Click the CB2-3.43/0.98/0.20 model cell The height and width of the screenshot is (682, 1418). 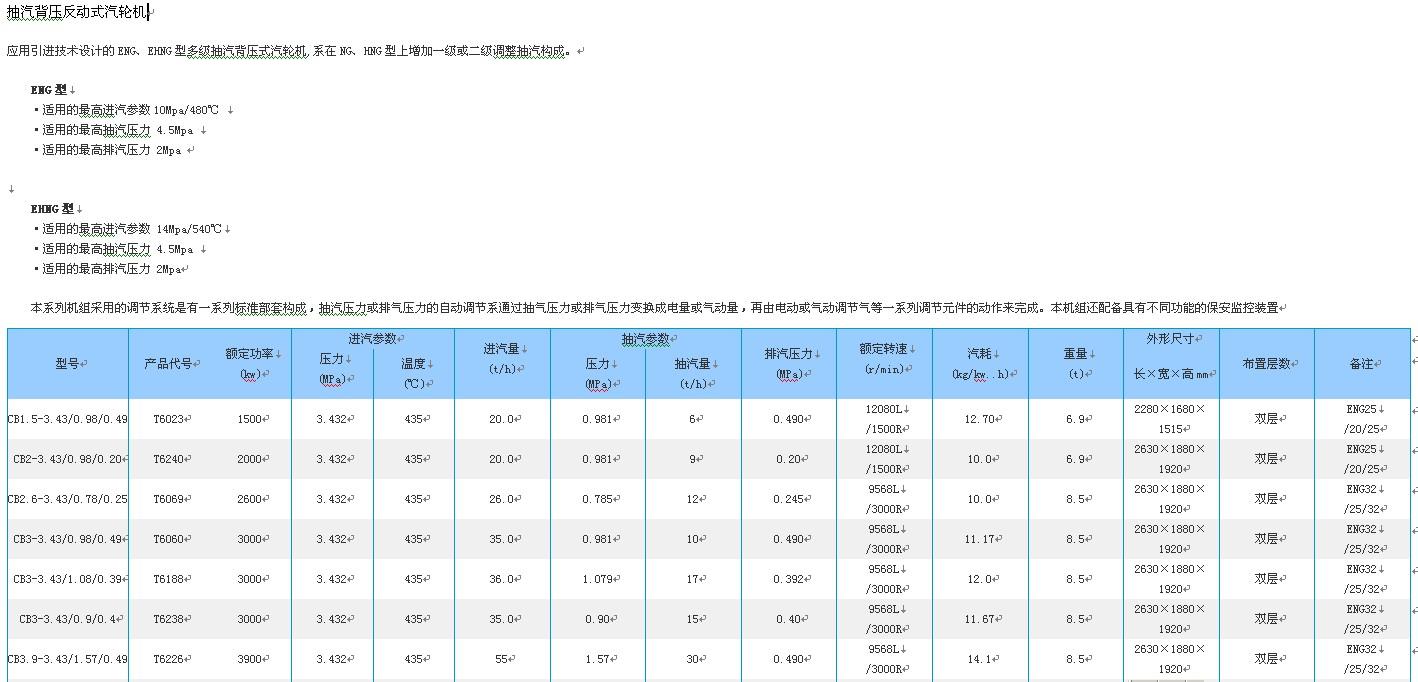[67, 459]
